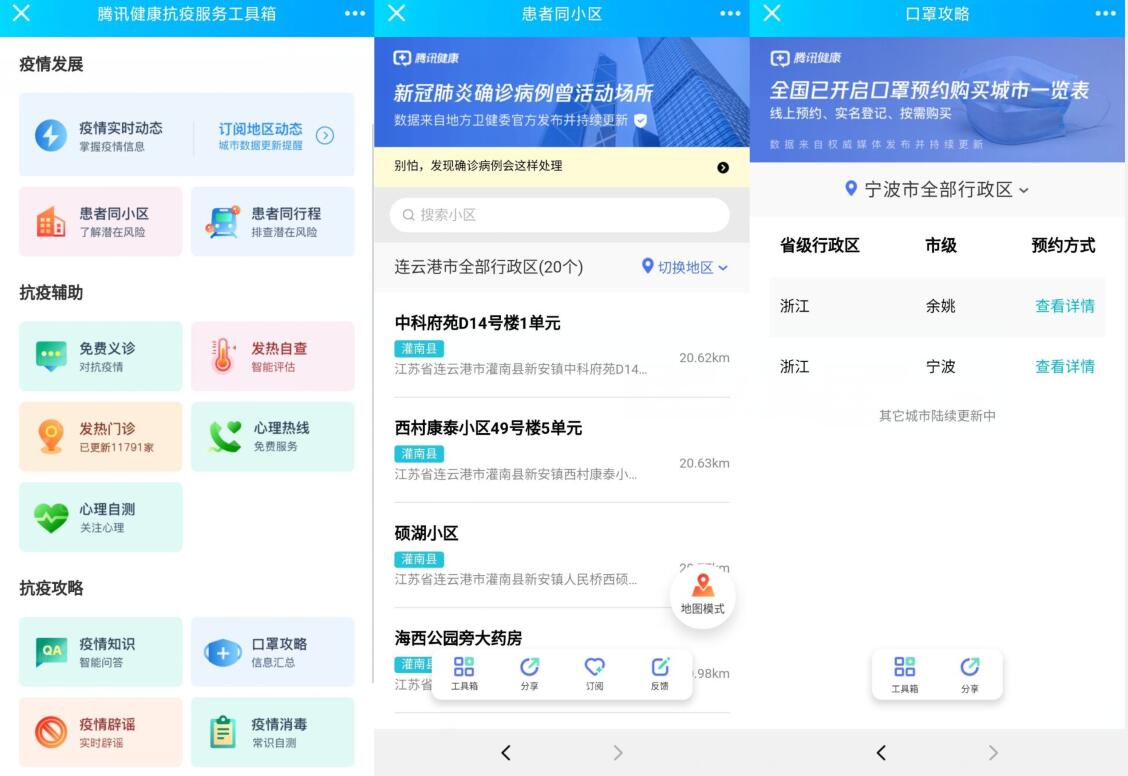This screenshot has width=1128, height=776.
Task: Open the 疫情辟谣 prohibition icon
Action: 51,732
